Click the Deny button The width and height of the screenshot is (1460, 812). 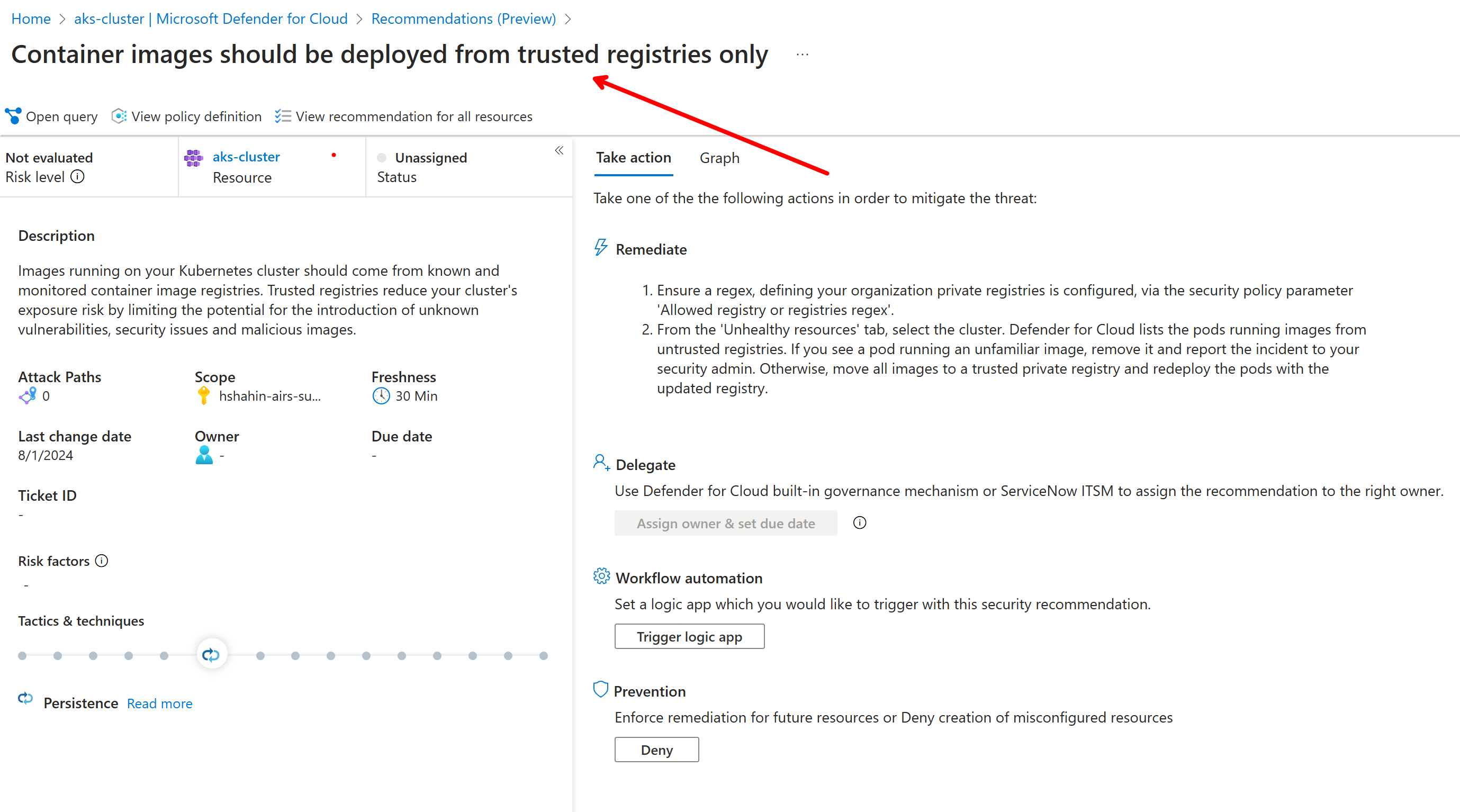click(656, 749)
